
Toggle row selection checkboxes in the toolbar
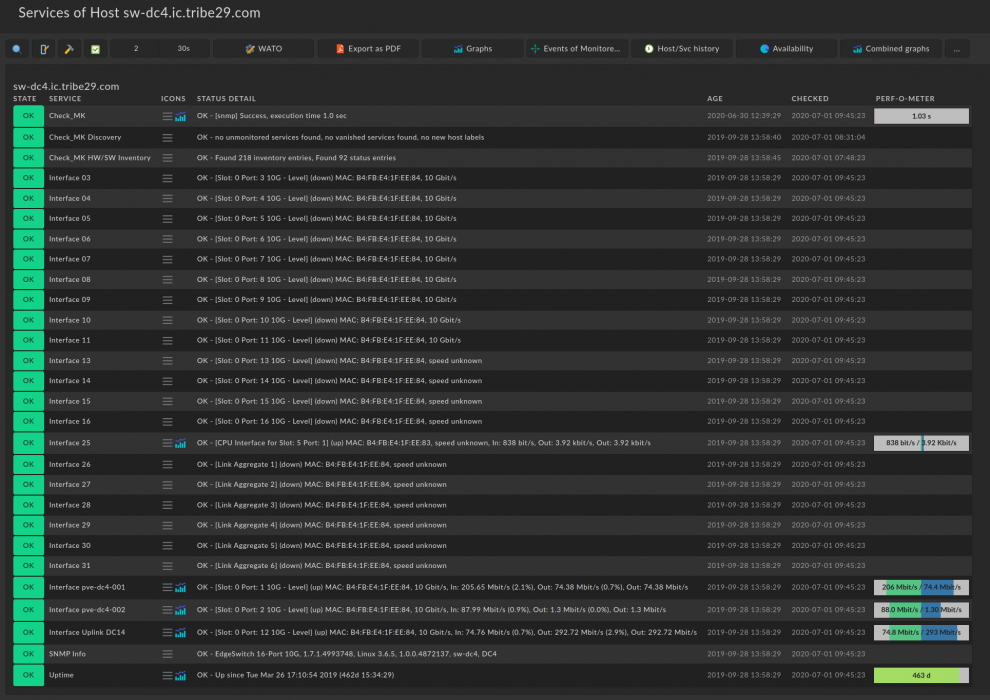(x=95, y=48)
